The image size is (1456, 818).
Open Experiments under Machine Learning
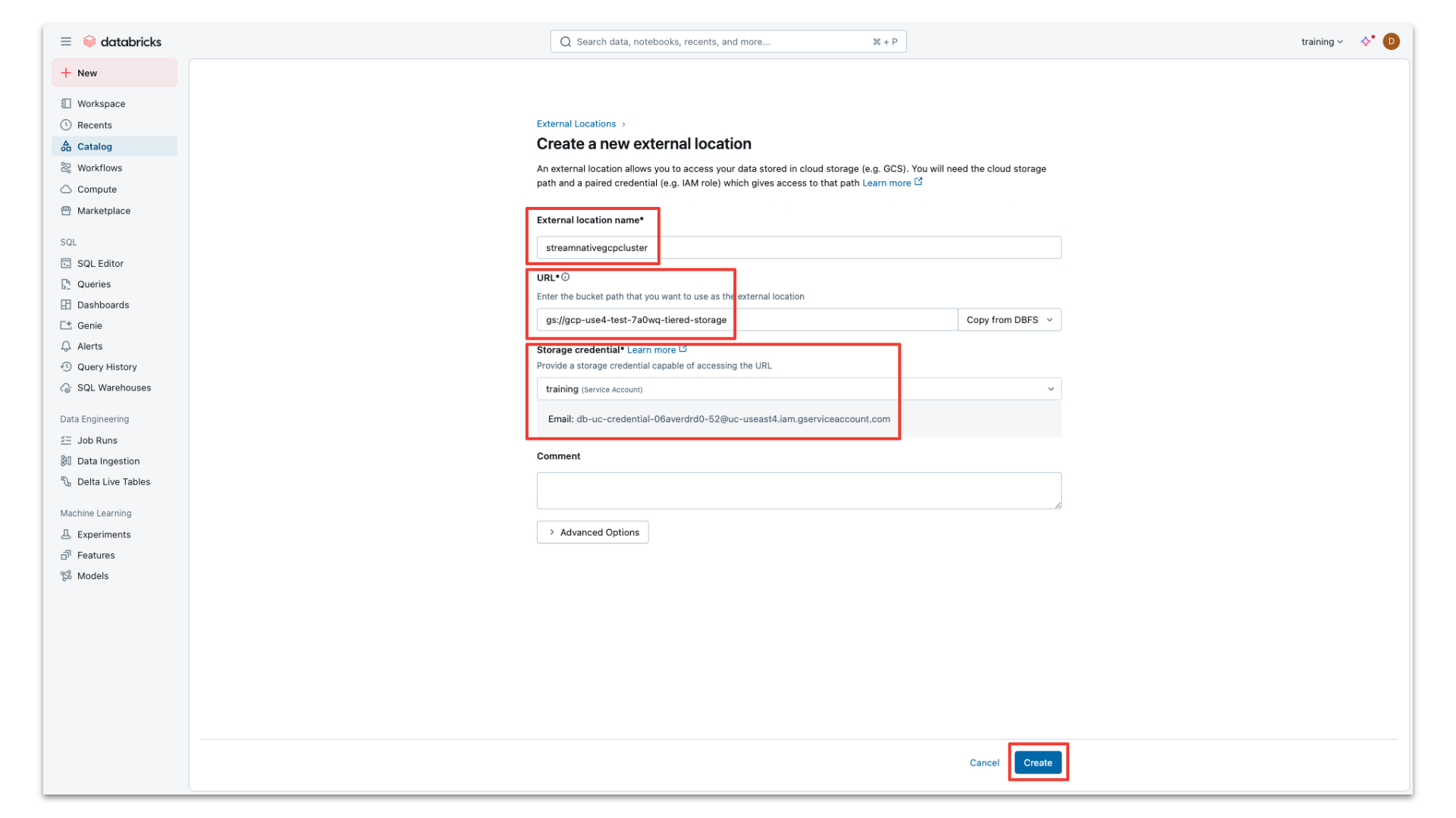tap(104, 535)
